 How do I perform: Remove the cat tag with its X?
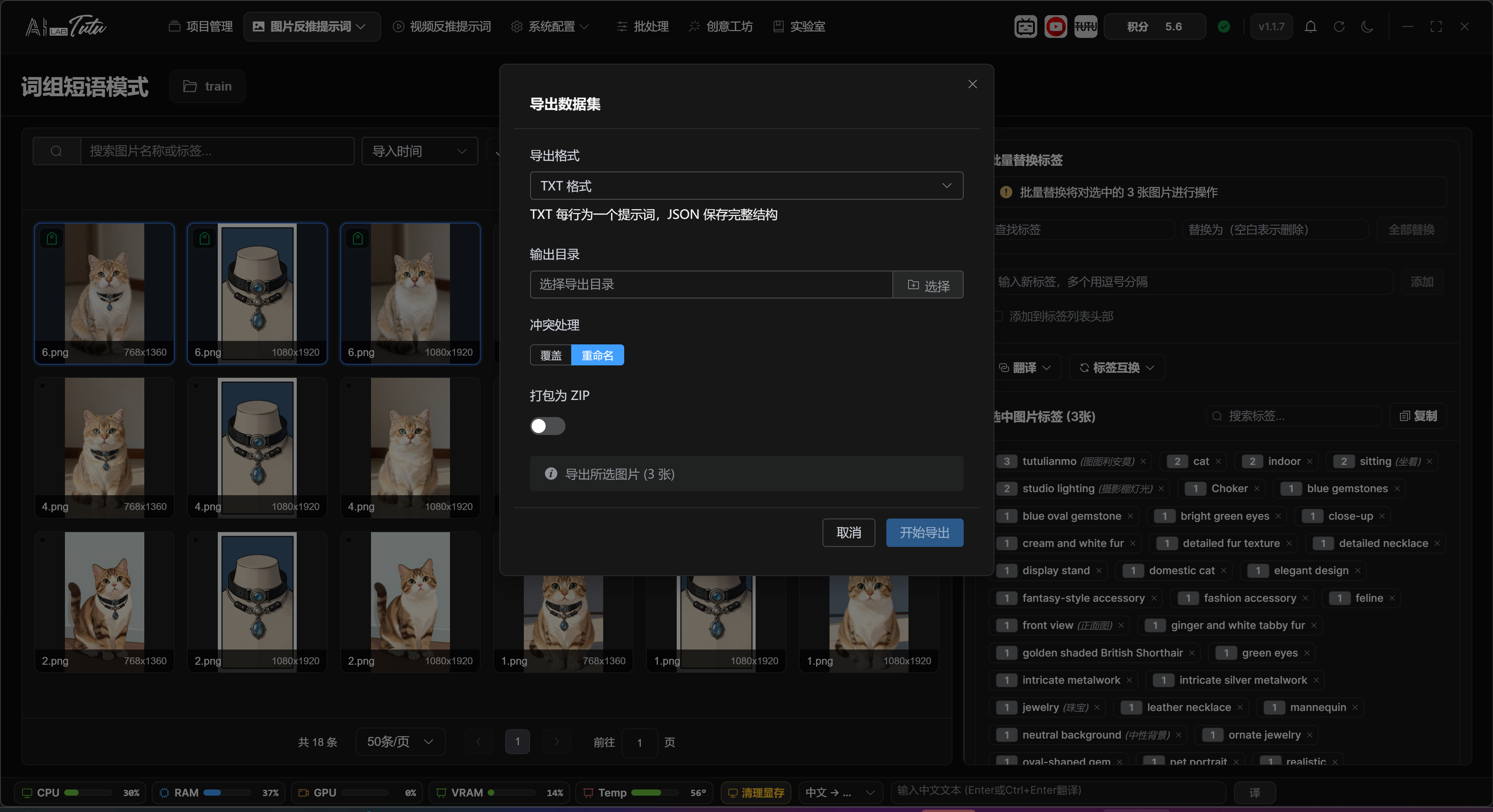(x=1218, y=462)
